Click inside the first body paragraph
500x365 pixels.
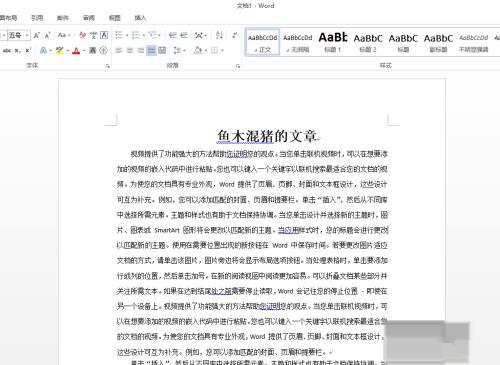(x=252, y=252)
